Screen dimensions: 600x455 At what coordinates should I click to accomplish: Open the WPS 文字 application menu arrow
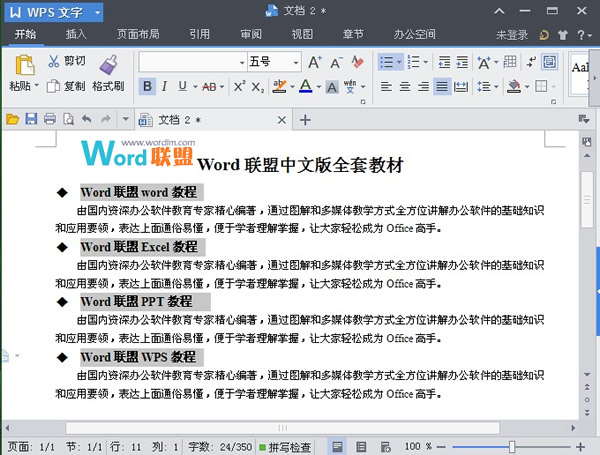click(96, 12)
